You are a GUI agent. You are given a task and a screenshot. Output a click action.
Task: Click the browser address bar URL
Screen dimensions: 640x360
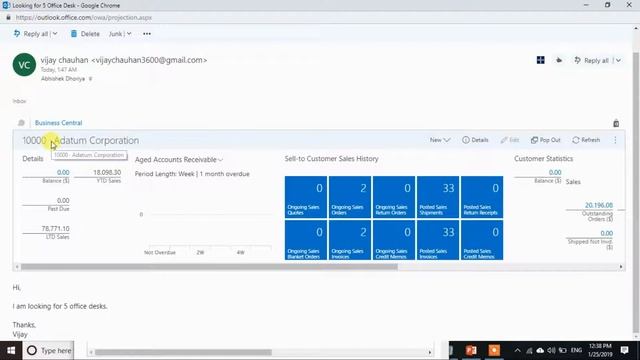click(x=84, y=18)
